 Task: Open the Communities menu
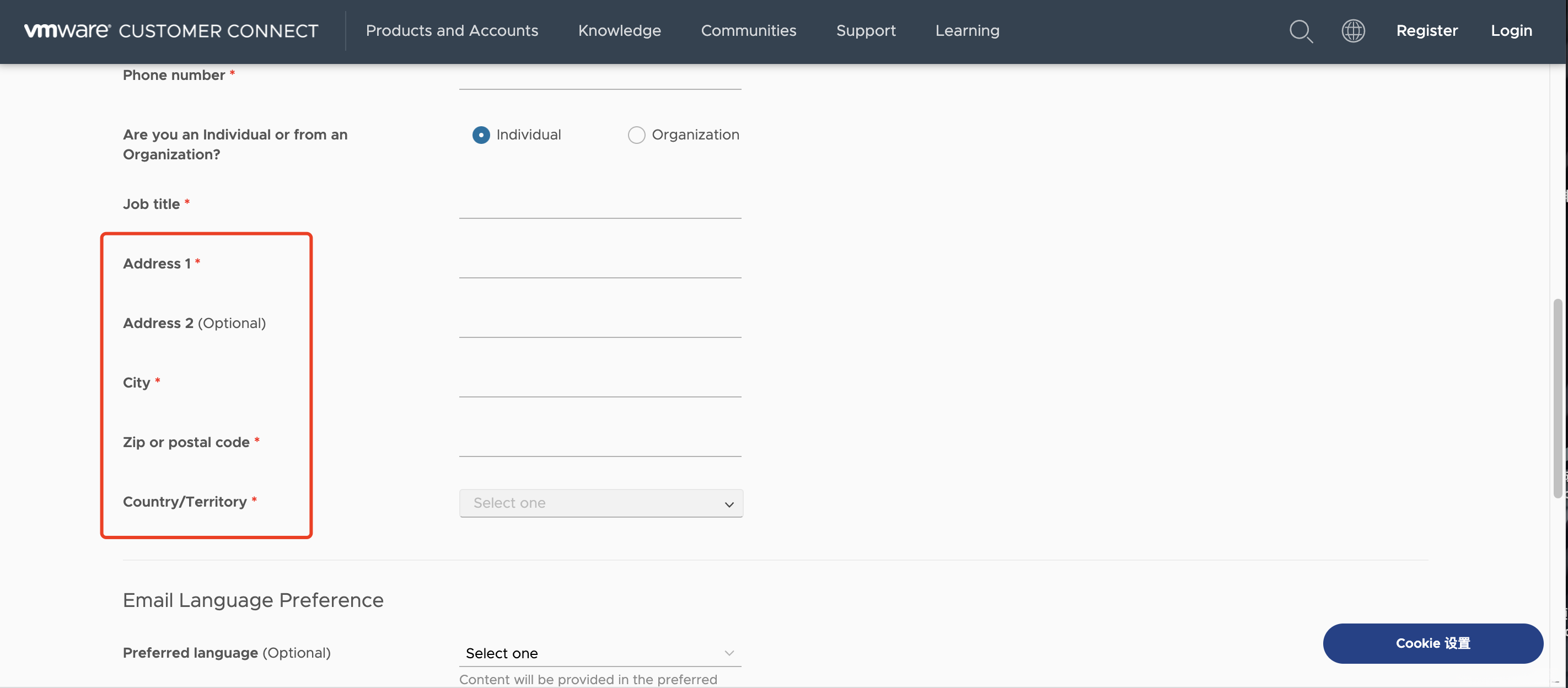(748, 31)
